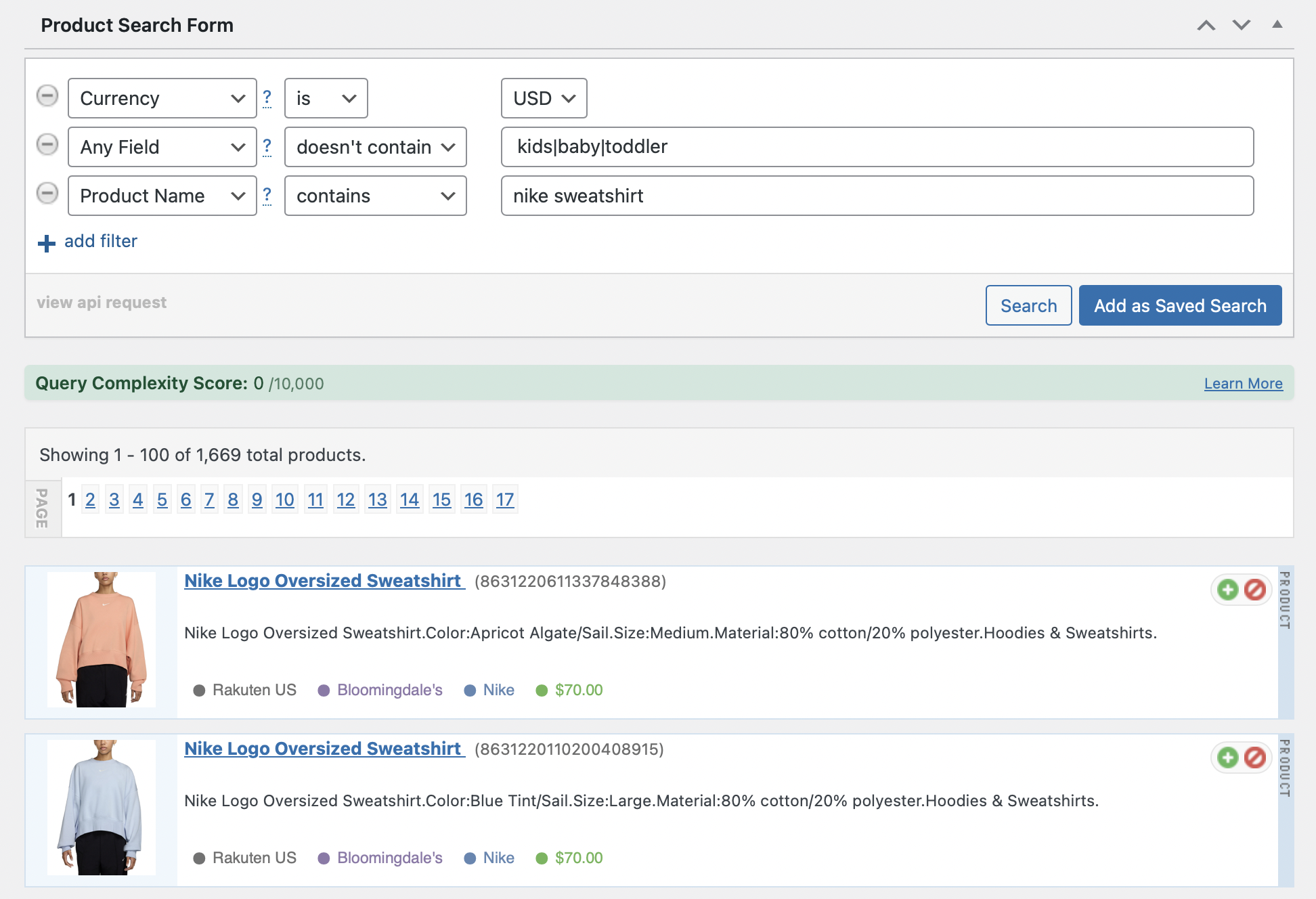Image resolution: width=1316 pixels, height=899 pixels.
Task: Go to results page 4
Action: coord(138,500)
